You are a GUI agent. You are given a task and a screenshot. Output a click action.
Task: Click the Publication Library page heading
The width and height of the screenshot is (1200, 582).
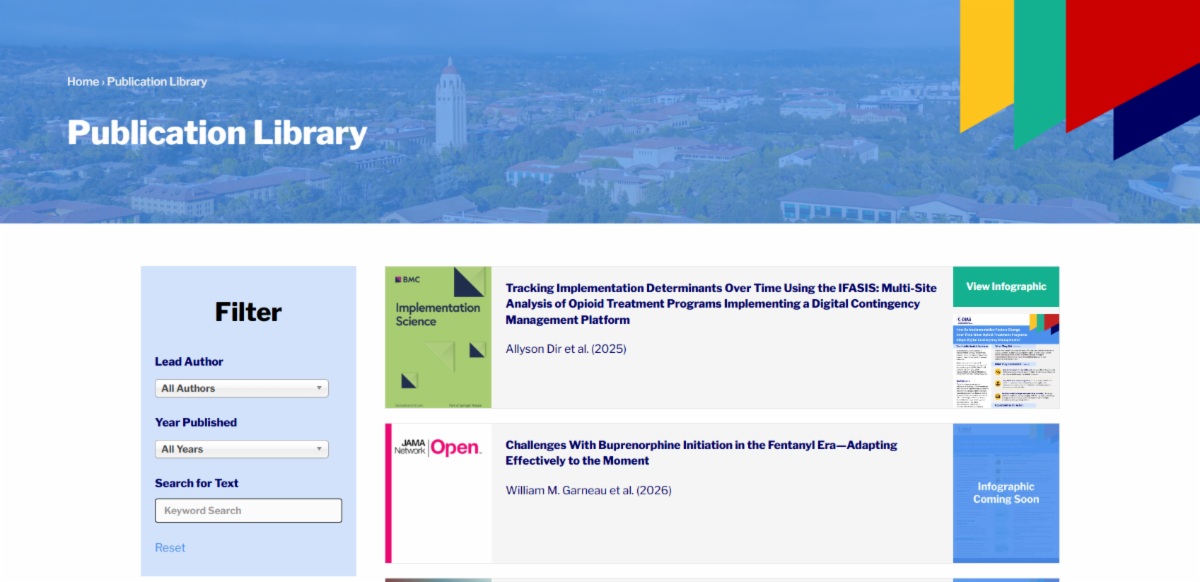[217, 133]
